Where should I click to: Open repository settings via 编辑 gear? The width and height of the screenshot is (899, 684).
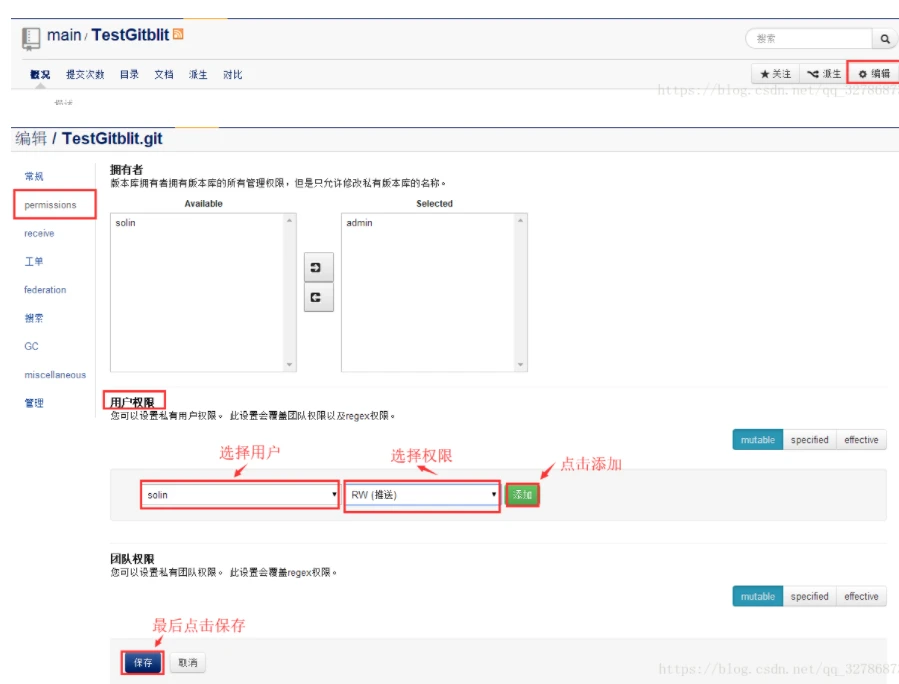point(874,74)
